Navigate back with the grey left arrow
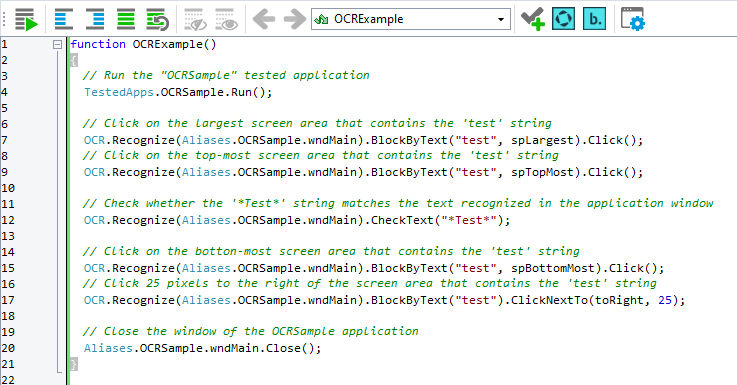The height and width of the screenshot is (385, 737). pyautogui.click(x=264, y=19)
